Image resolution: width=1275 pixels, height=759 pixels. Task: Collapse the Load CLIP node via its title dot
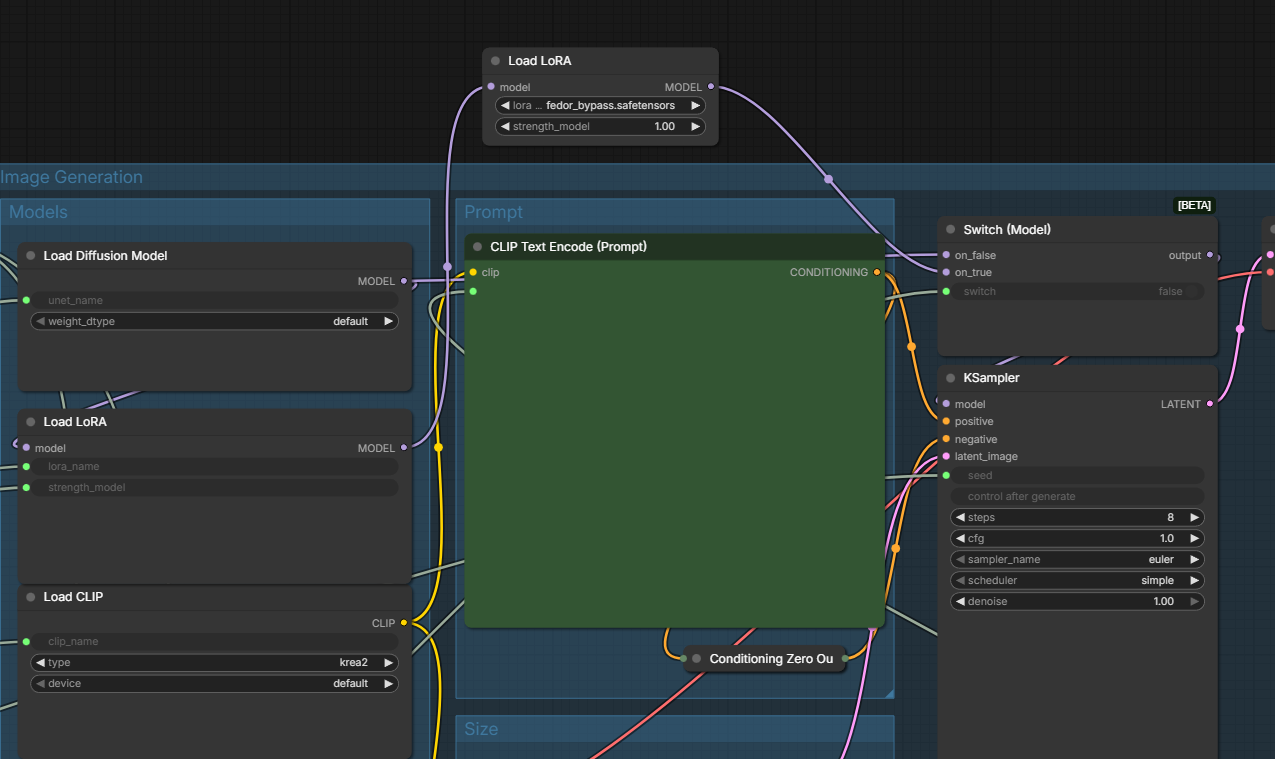pos(31,597)
